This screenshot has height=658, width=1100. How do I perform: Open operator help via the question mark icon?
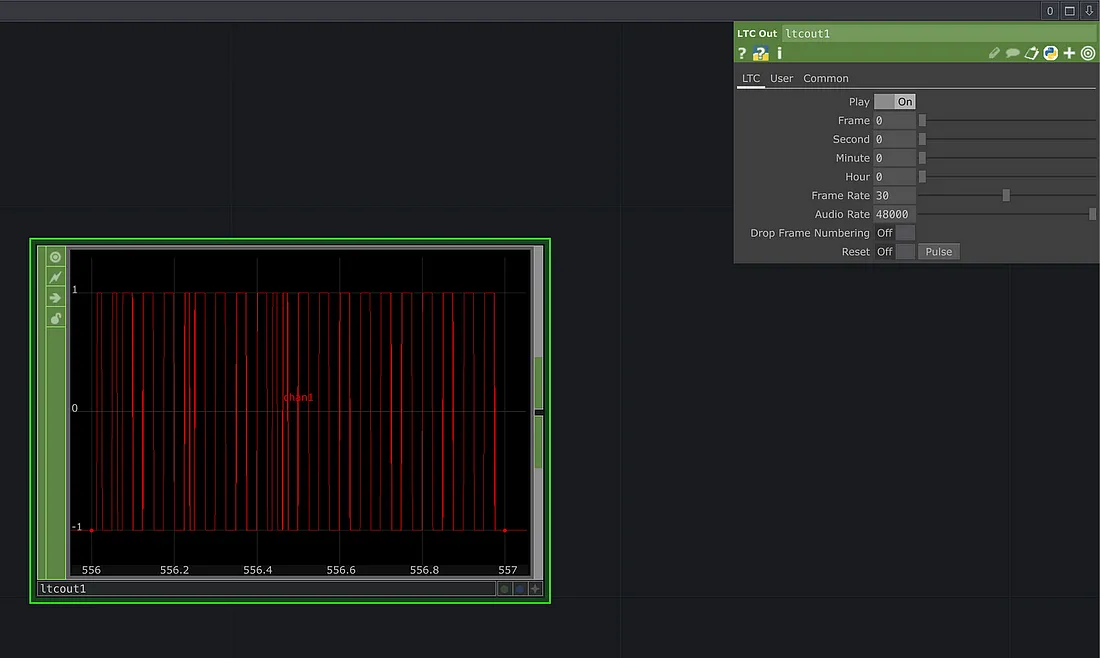point(742,53)
